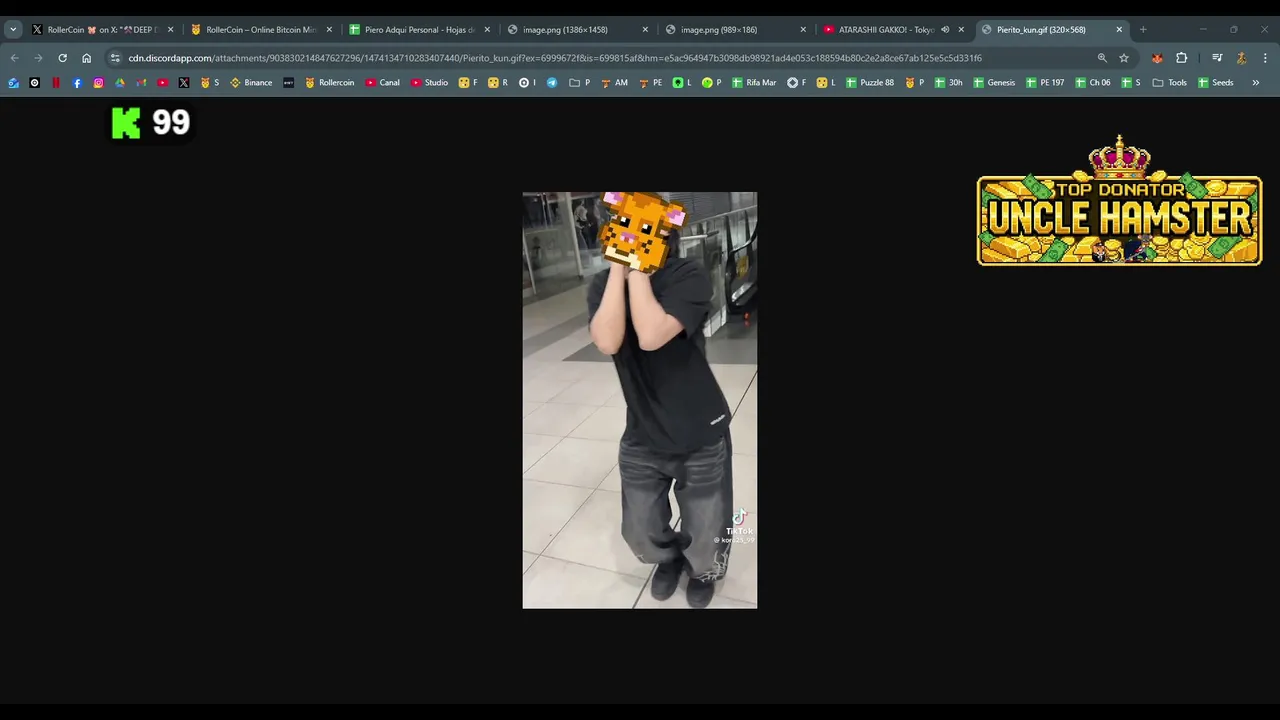Open the Rollercoin bookmark
The width and height of the screenshot is (1280, 720).
(x=329, y=83)
